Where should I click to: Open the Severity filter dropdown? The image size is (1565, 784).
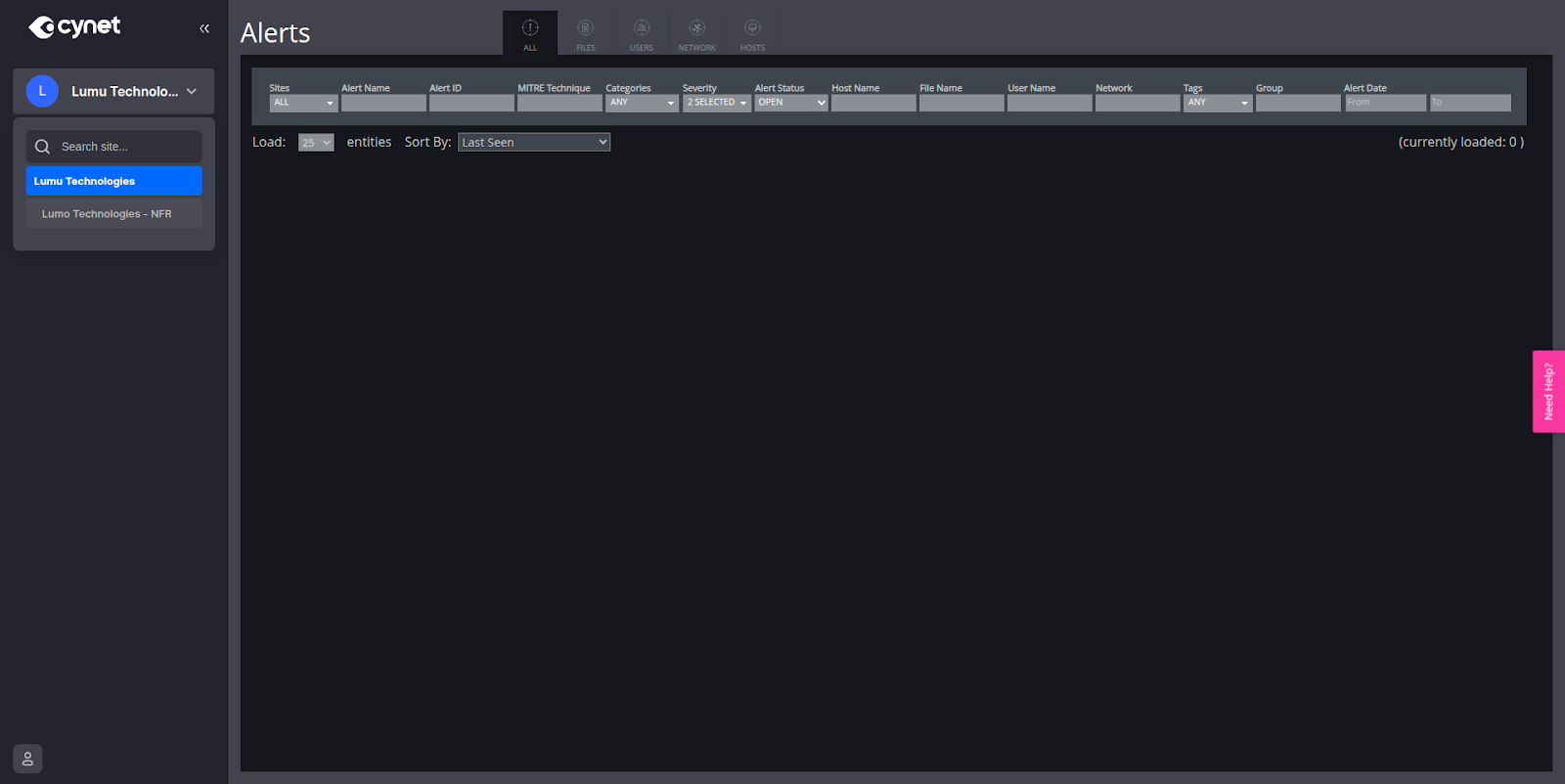point(716,103)
